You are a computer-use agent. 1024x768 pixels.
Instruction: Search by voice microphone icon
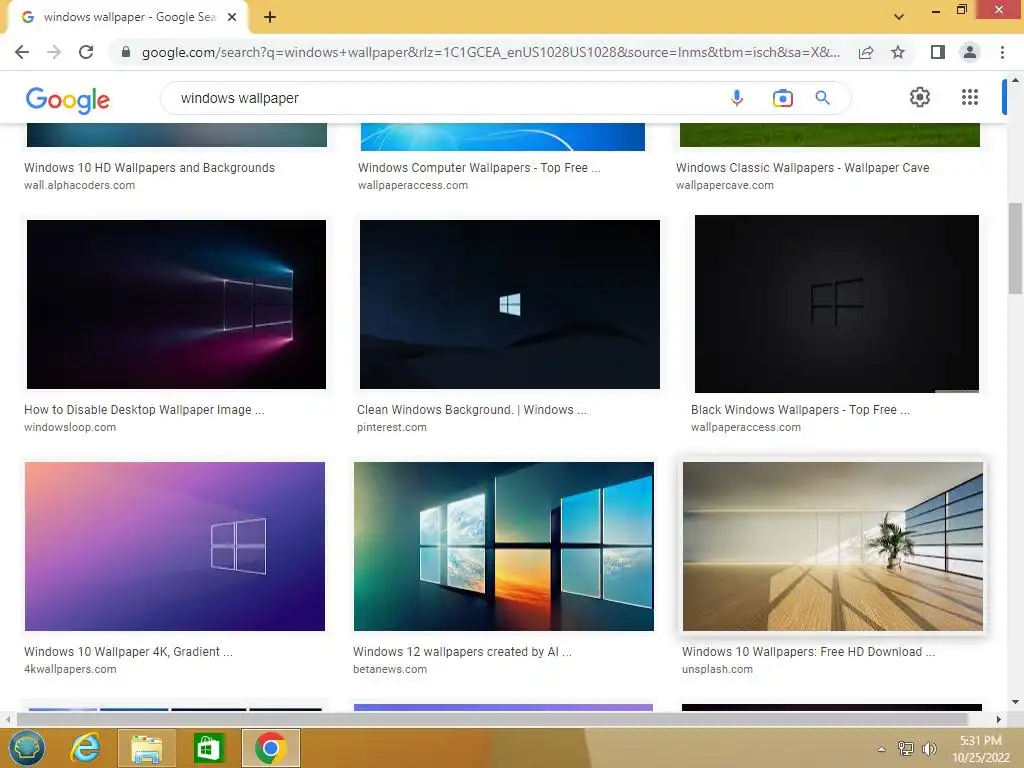(x=737, y=98)
